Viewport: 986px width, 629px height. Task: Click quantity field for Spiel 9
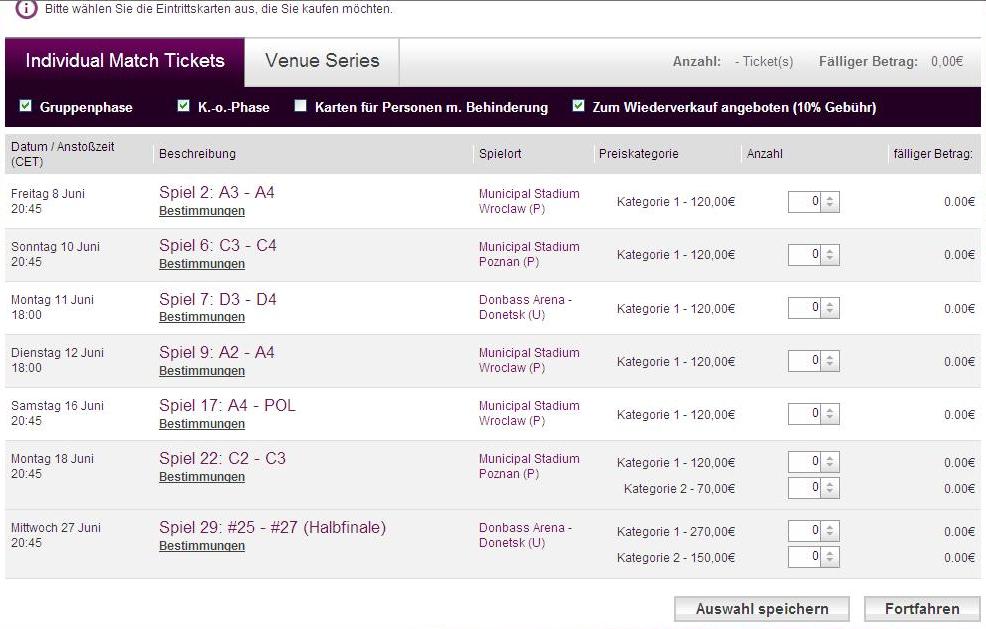(x=805, y=361)
